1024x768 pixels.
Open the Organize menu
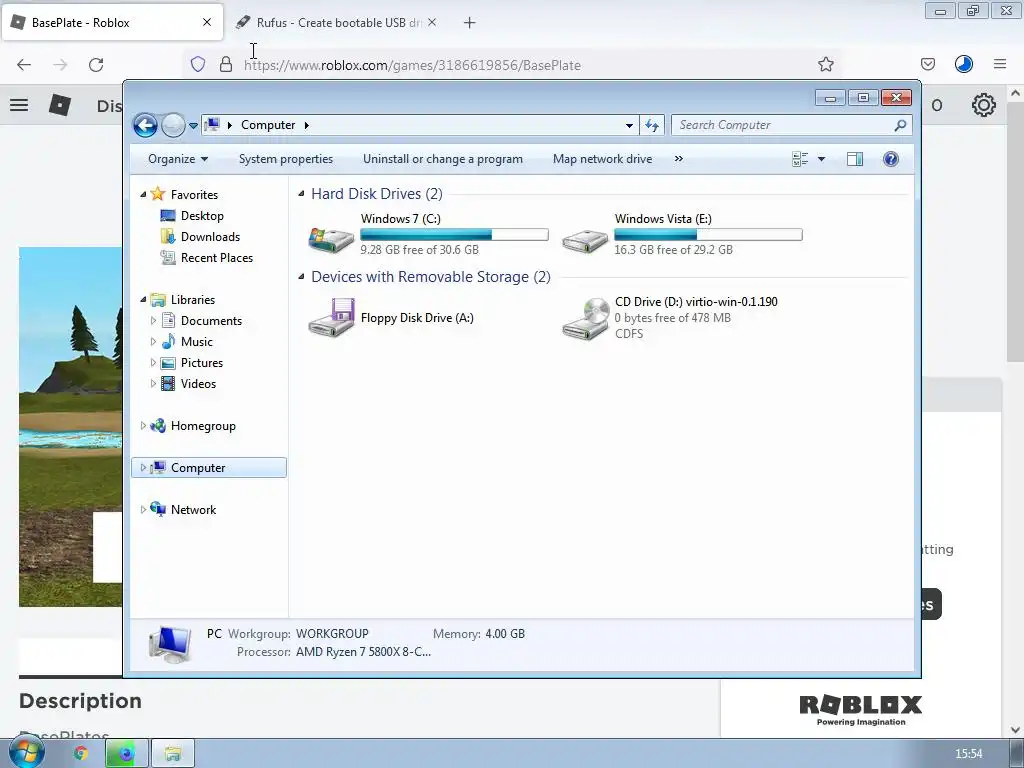[178, 159]
